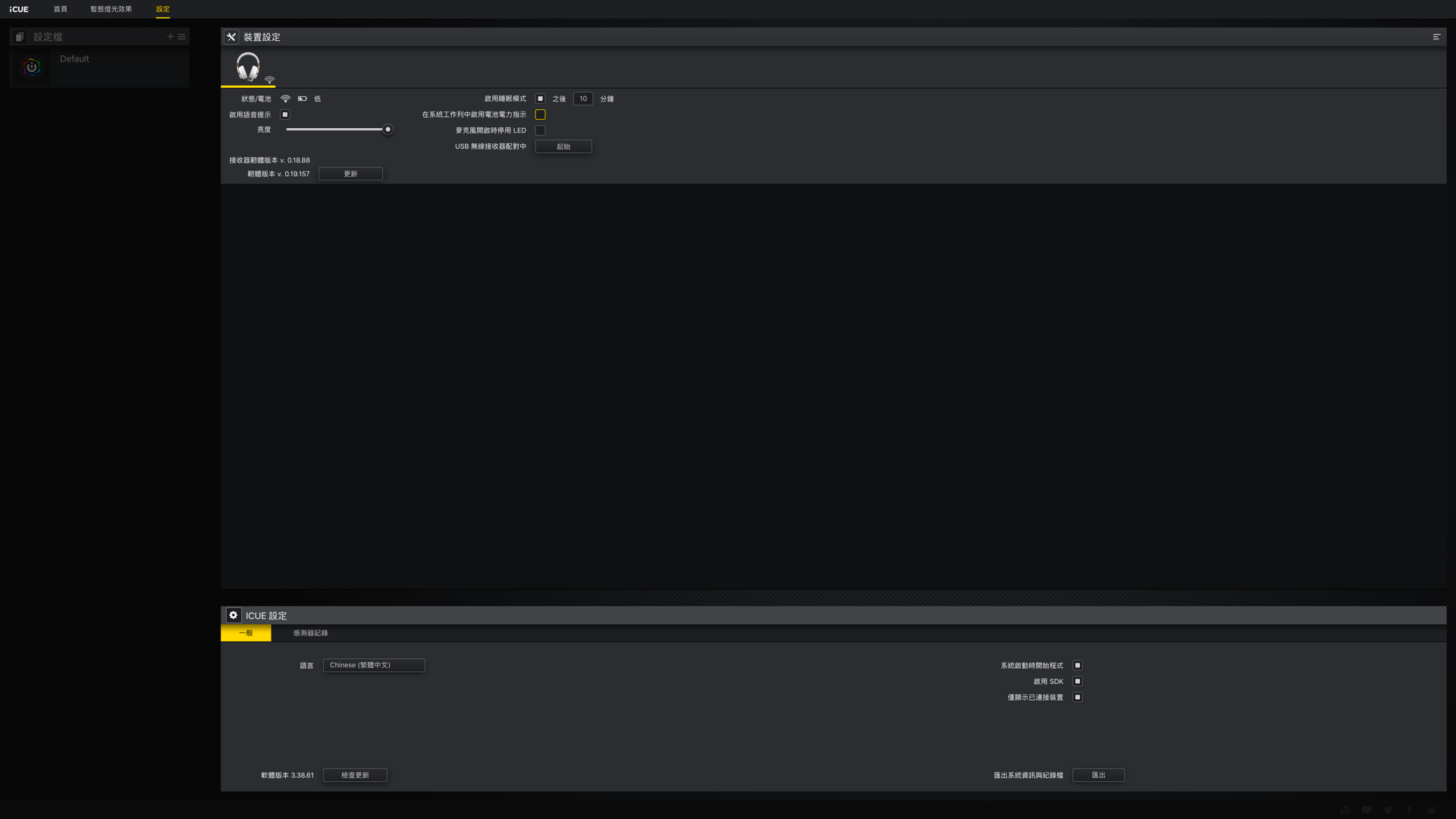The image size is (1456, 819).
Task: Toggle the 啟用睡眠模式 checkbox
Action: pyautogui.click(x=541, y=99)
